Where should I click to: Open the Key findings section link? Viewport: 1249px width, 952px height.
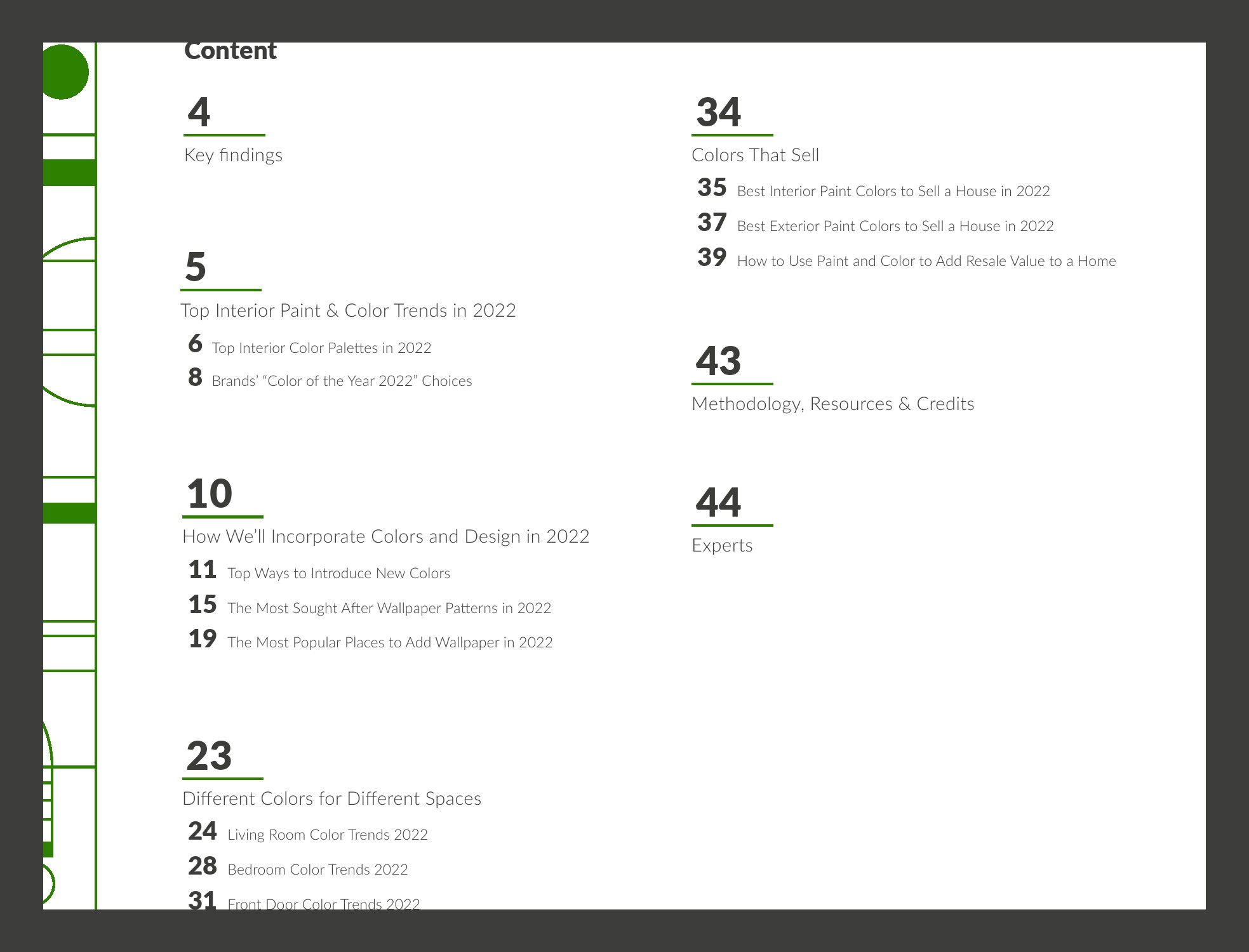click(x=233, y=155)
